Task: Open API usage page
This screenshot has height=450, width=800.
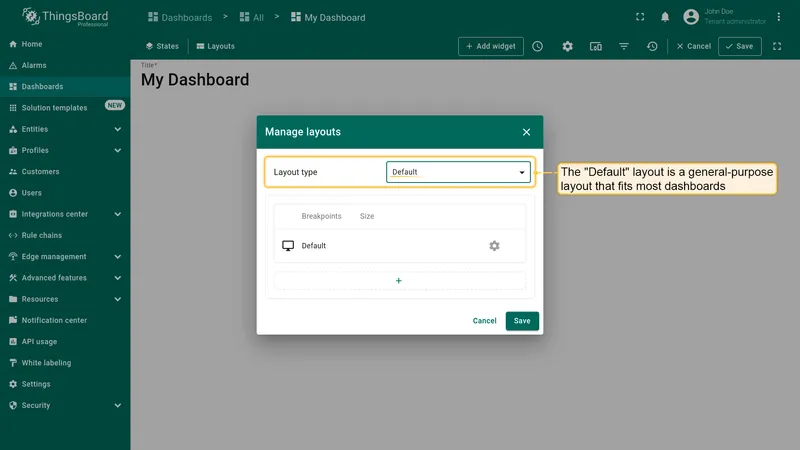Action: coord(65,341)
